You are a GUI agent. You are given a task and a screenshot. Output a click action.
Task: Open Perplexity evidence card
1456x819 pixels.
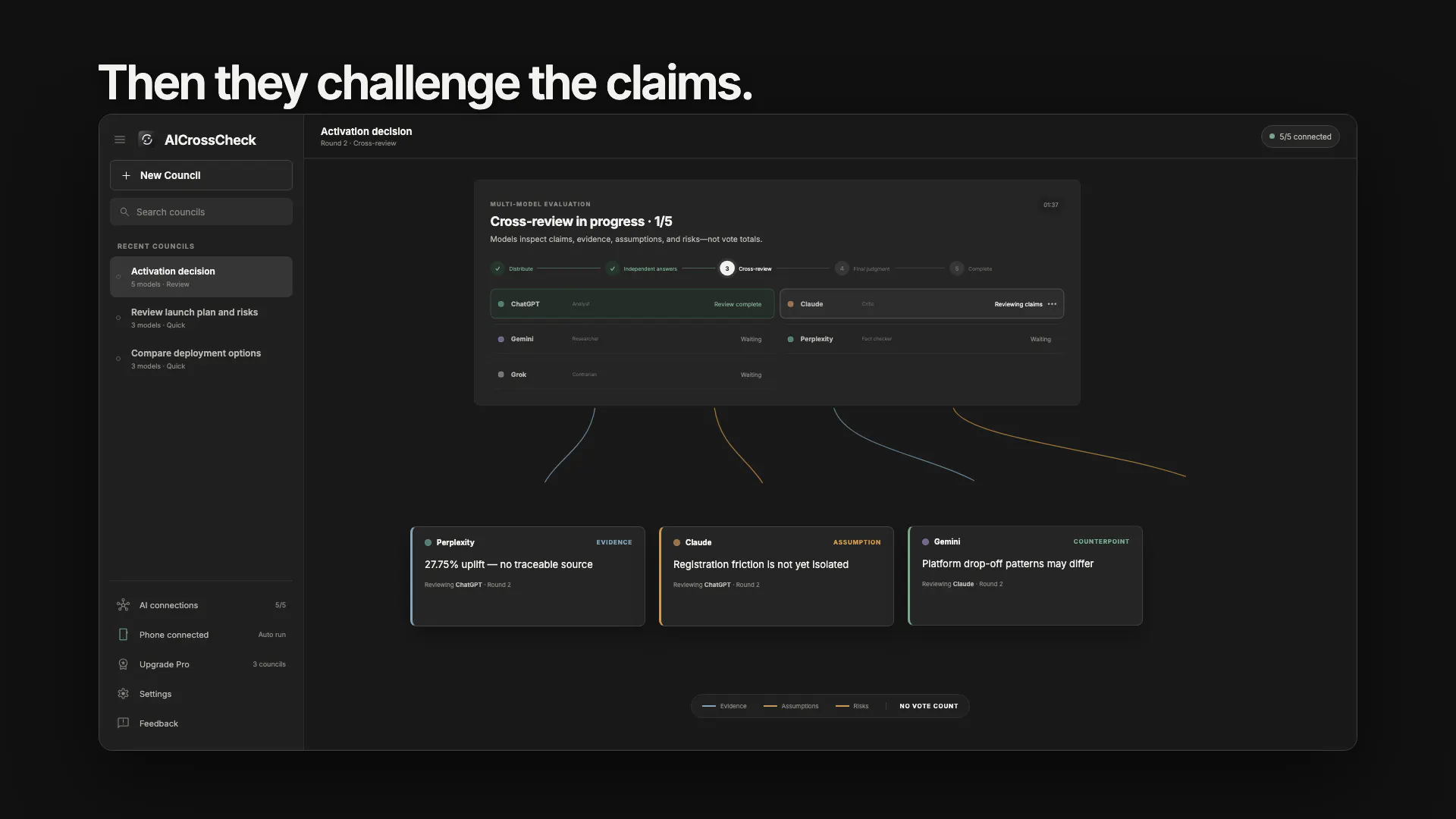[528, 576]
